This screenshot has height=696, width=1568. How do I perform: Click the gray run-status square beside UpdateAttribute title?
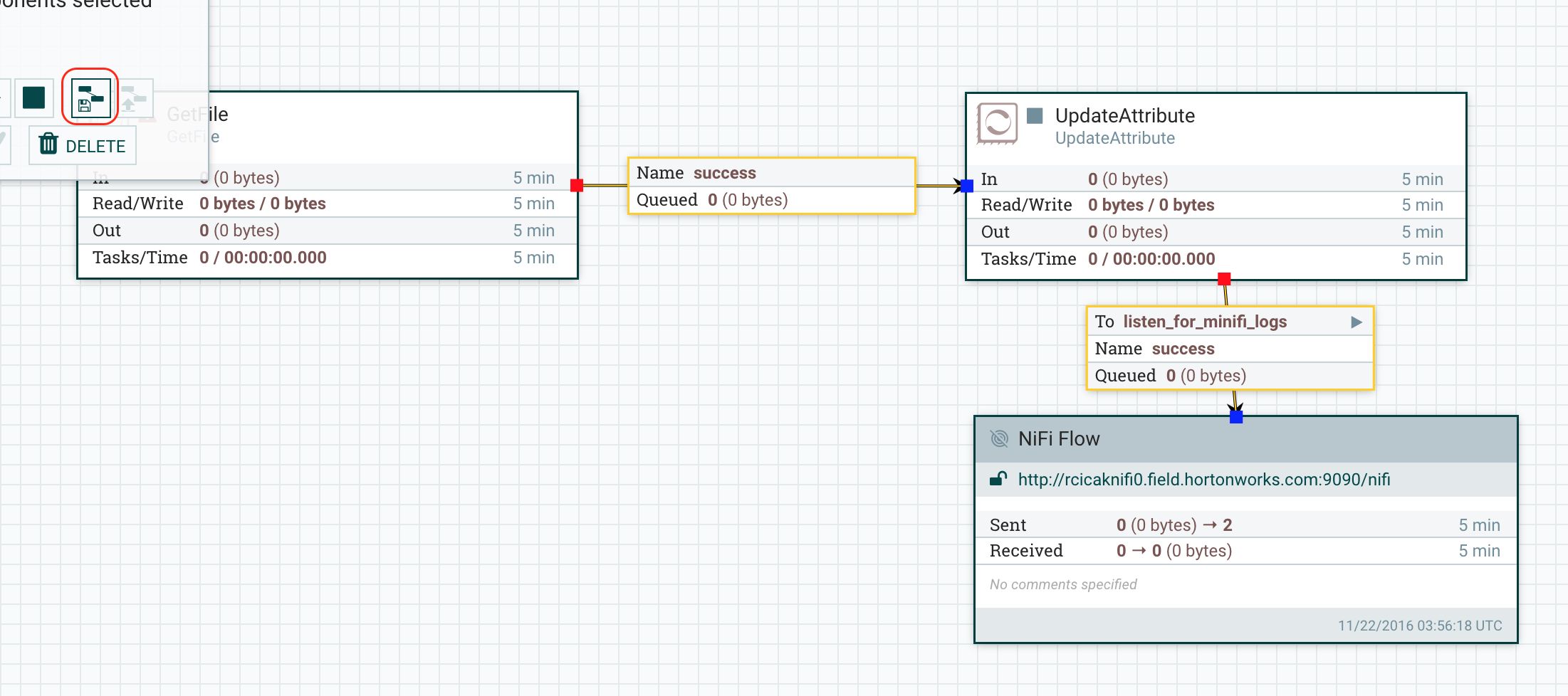coord(1034,115)
